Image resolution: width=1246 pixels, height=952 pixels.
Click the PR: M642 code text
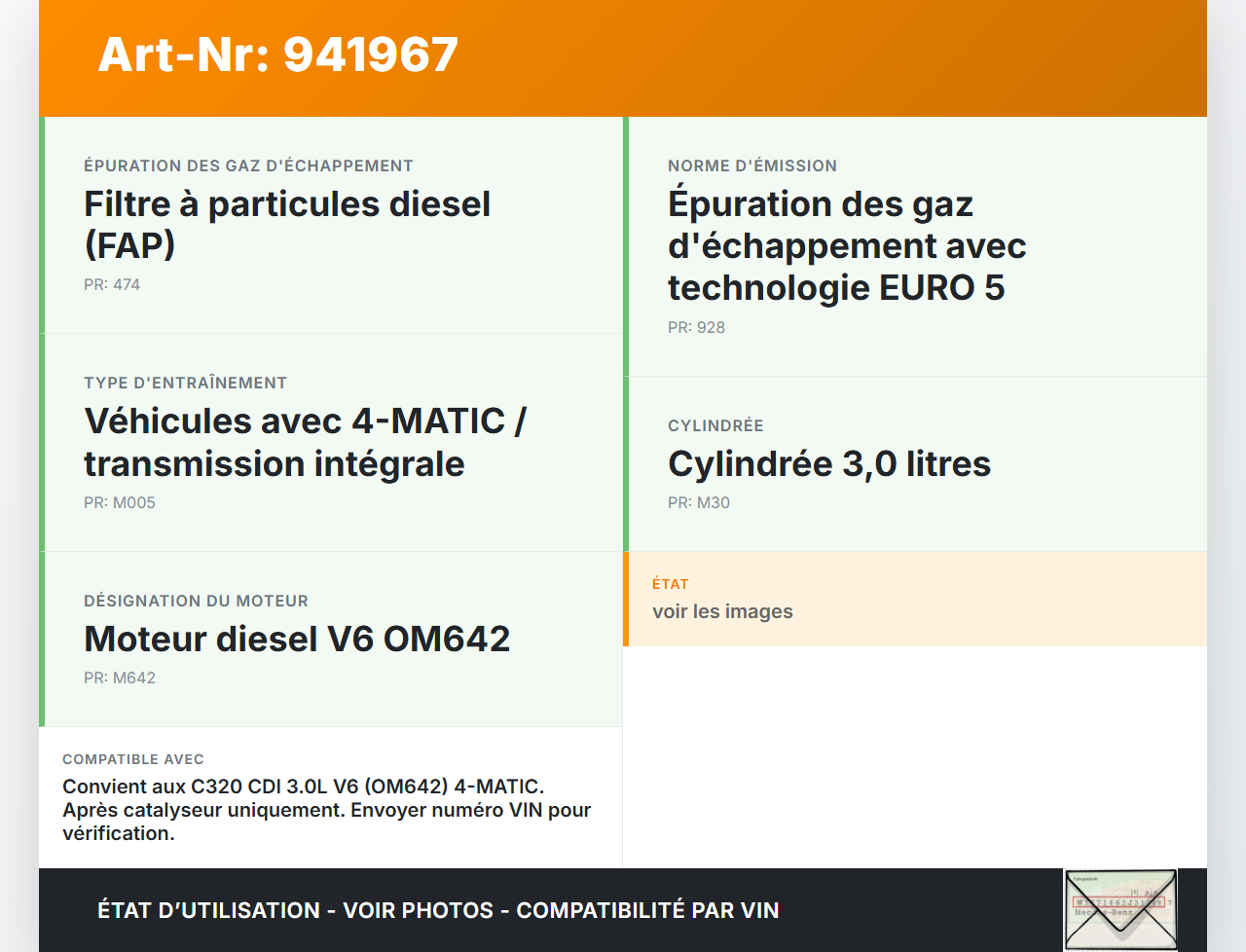120,678
